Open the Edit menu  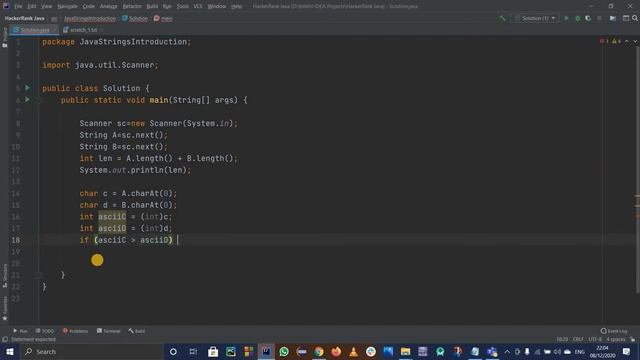31,6
